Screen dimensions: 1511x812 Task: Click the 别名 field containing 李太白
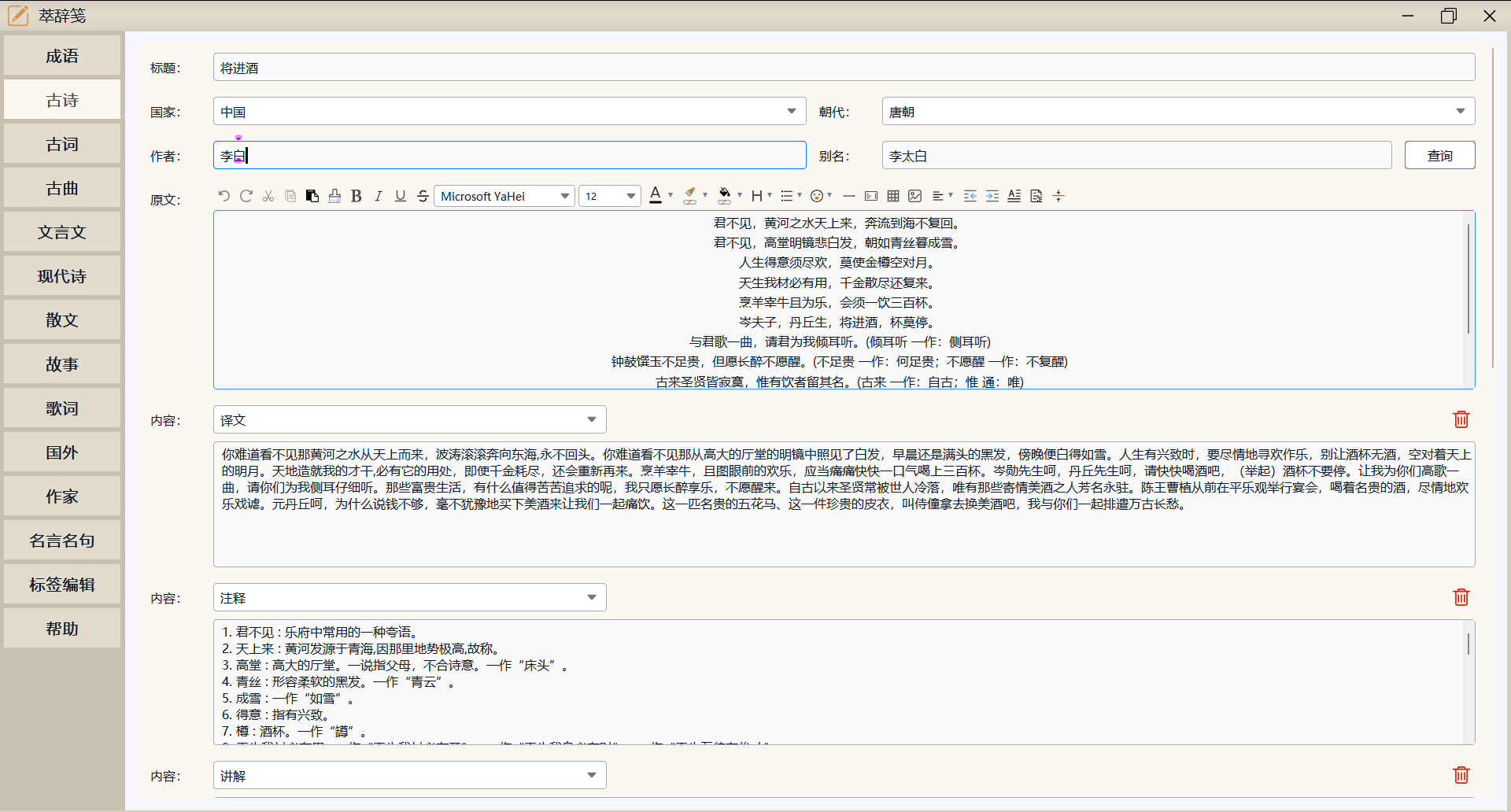(x=1136, y=155)
